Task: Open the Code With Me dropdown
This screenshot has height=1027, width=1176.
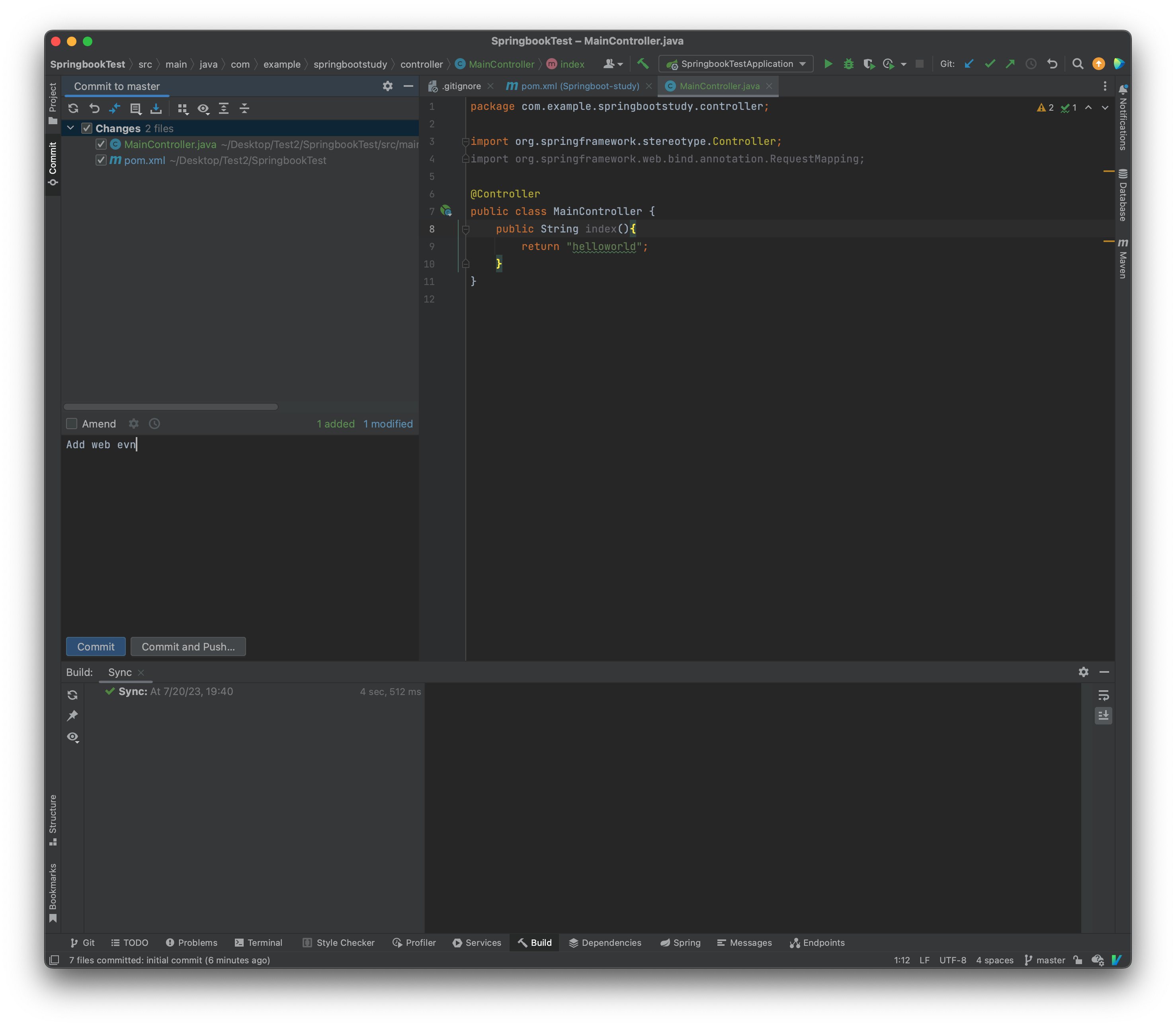Action: coord(613,64)
